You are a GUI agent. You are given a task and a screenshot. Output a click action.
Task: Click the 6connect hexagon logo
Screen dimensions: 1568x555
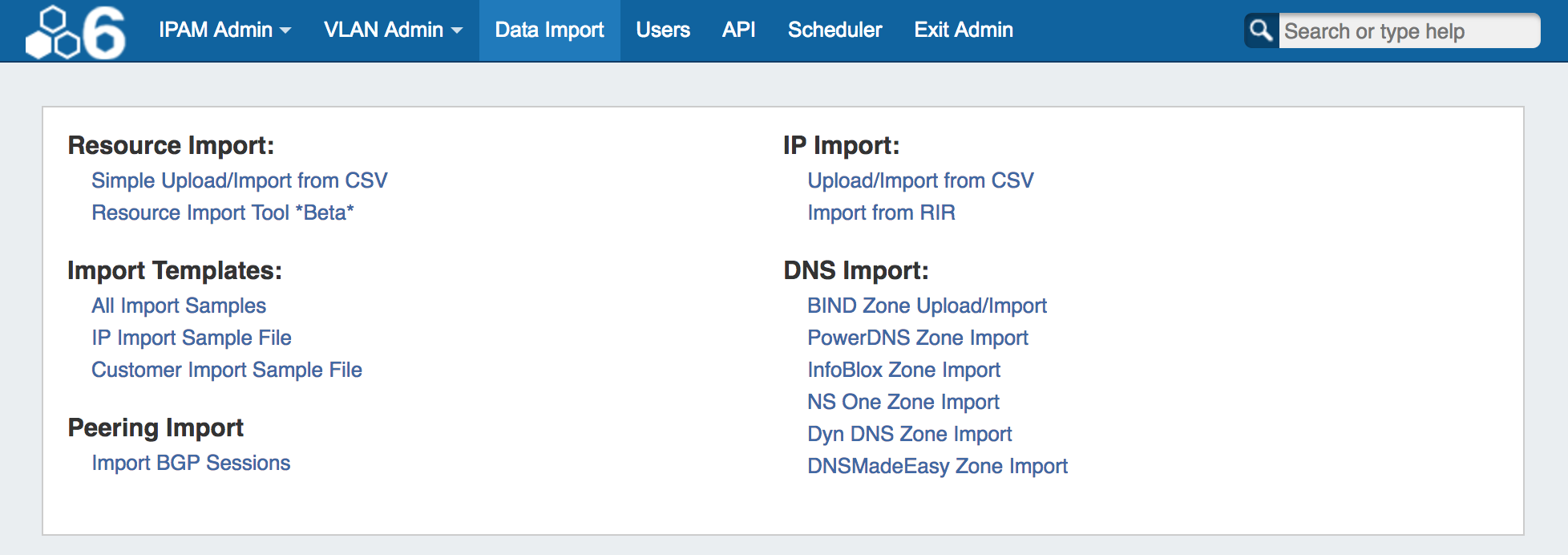75,32
